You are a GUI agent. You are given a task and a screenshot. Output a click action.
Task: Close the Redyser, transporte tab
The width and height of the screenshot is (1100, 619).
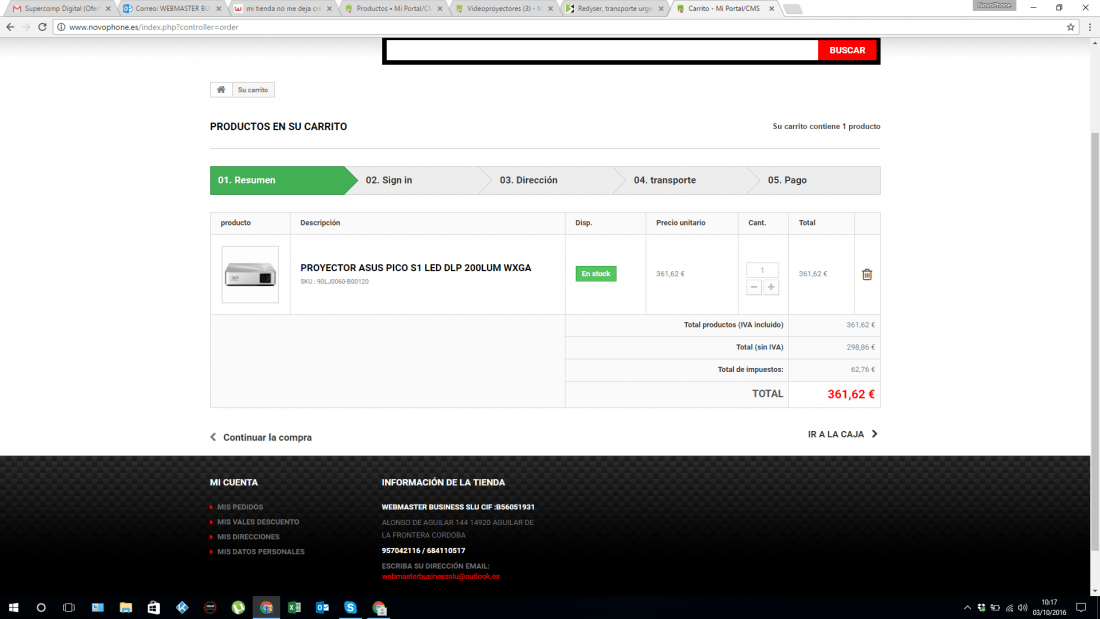click(x=661, y=8)
